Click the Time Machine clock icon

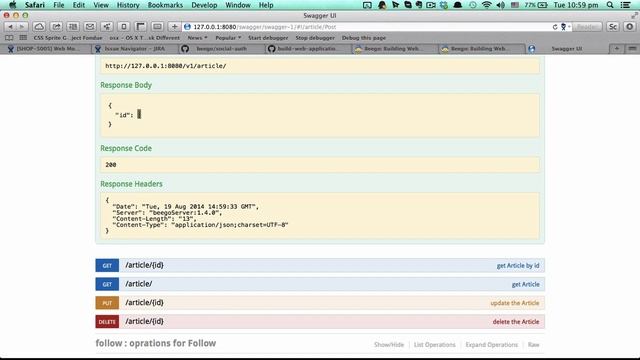click(x=472, y=5)
